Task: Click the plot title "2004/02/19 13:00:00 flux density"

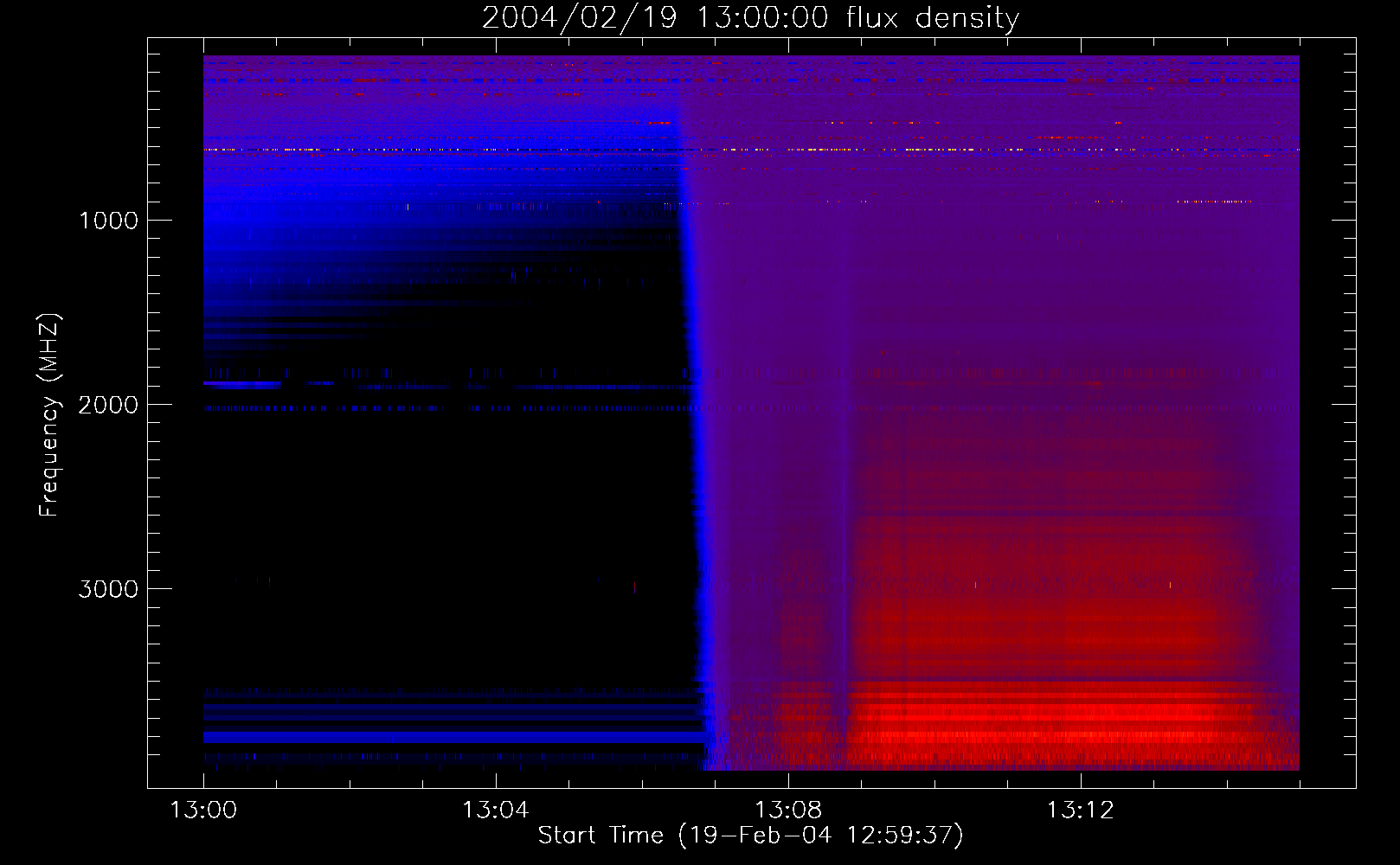Action: (750, 18)
